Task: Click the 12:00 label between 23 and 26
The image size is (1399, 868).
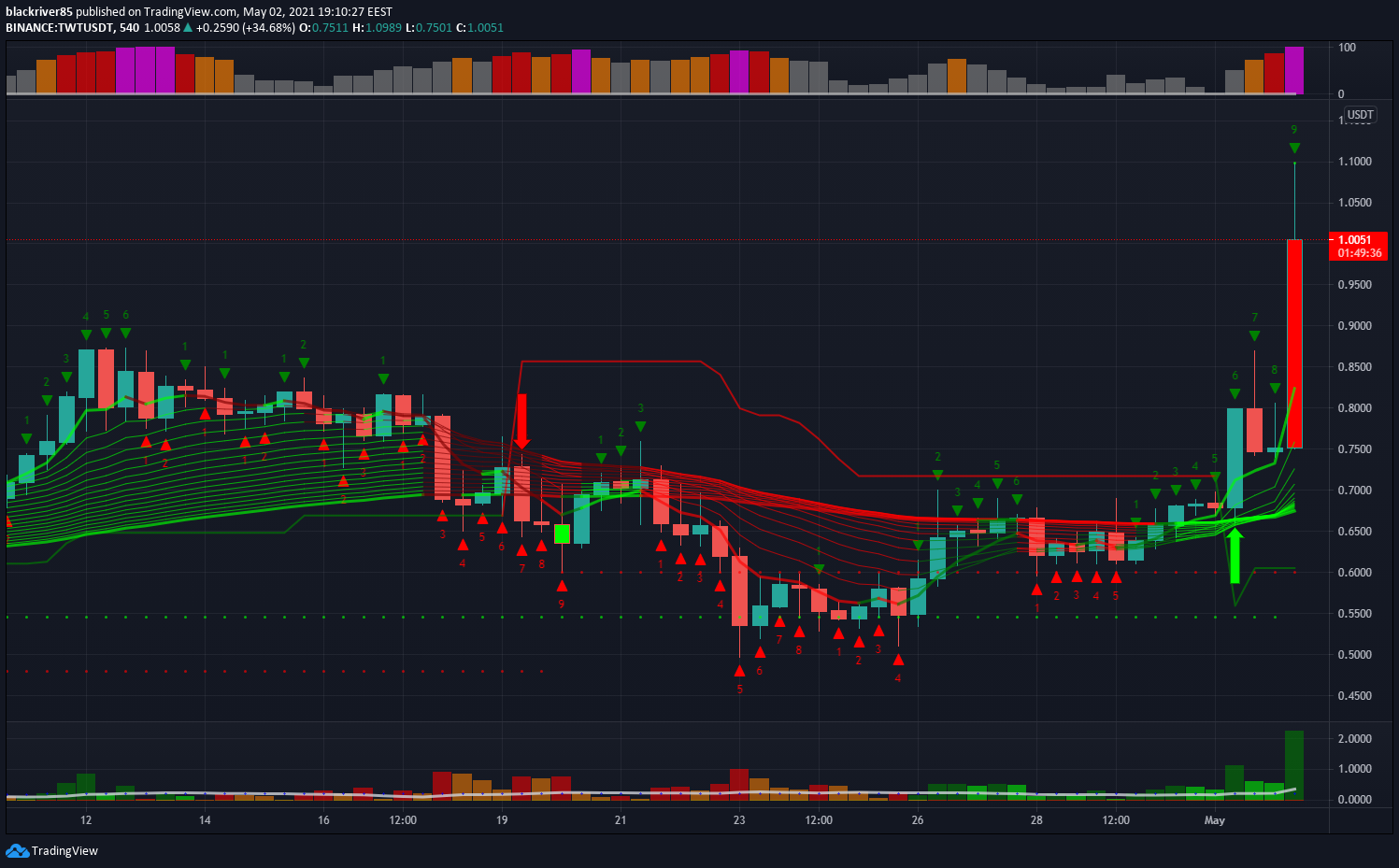Action: click(x=819, y=820)
